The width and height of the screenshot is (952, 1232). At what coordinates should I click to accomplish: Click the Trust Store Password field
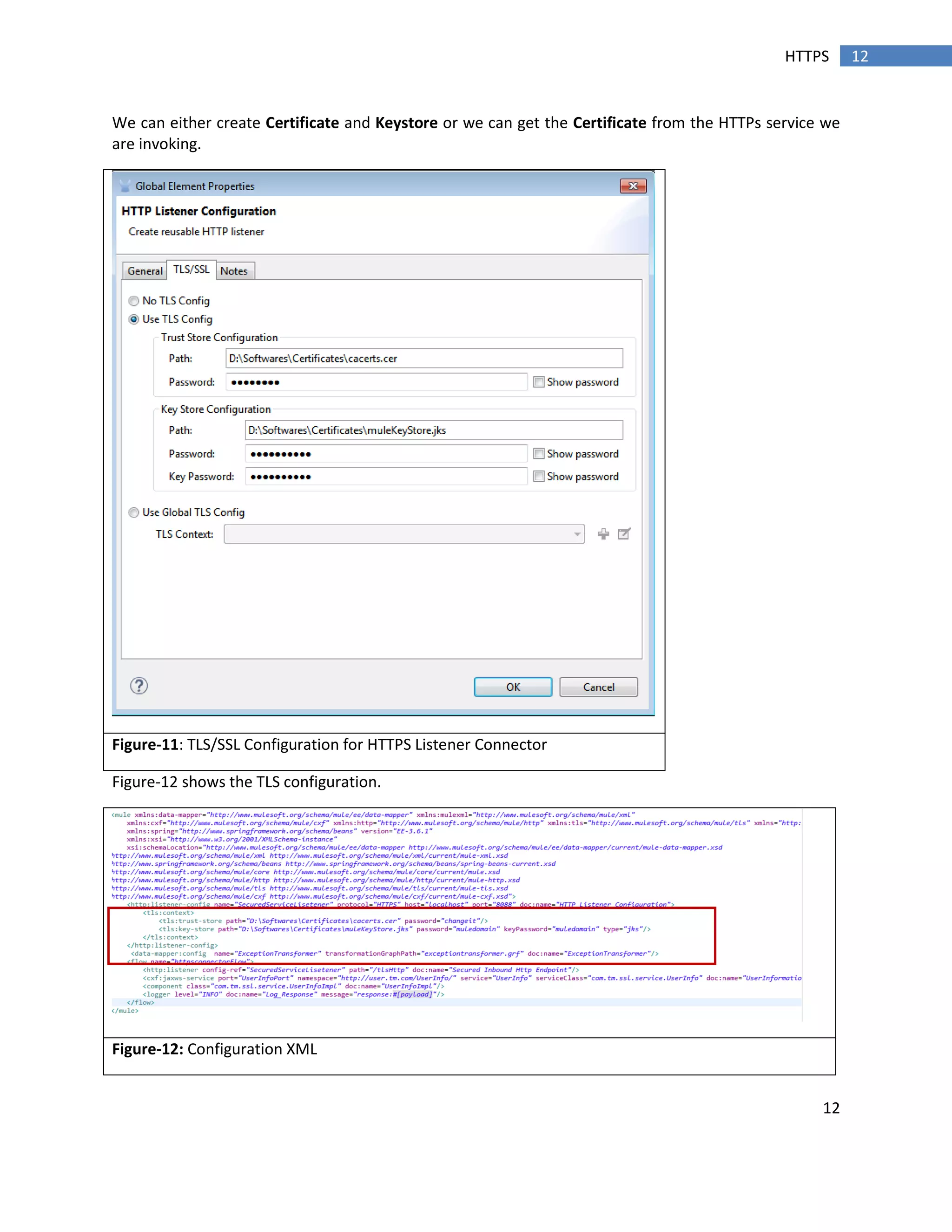(x=377, y=382)
